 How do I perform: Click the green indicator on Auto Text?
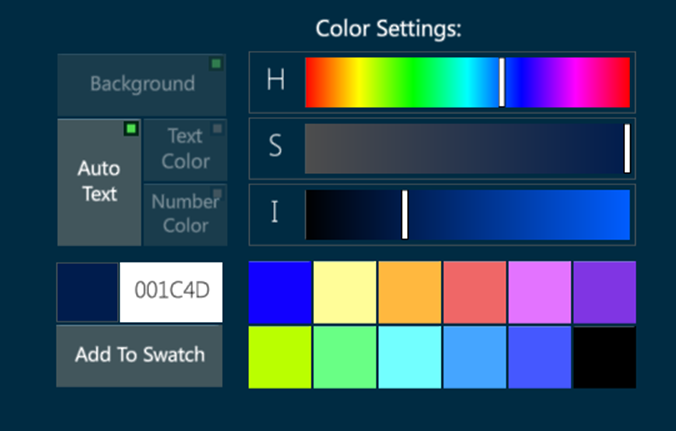pos(131,128)
